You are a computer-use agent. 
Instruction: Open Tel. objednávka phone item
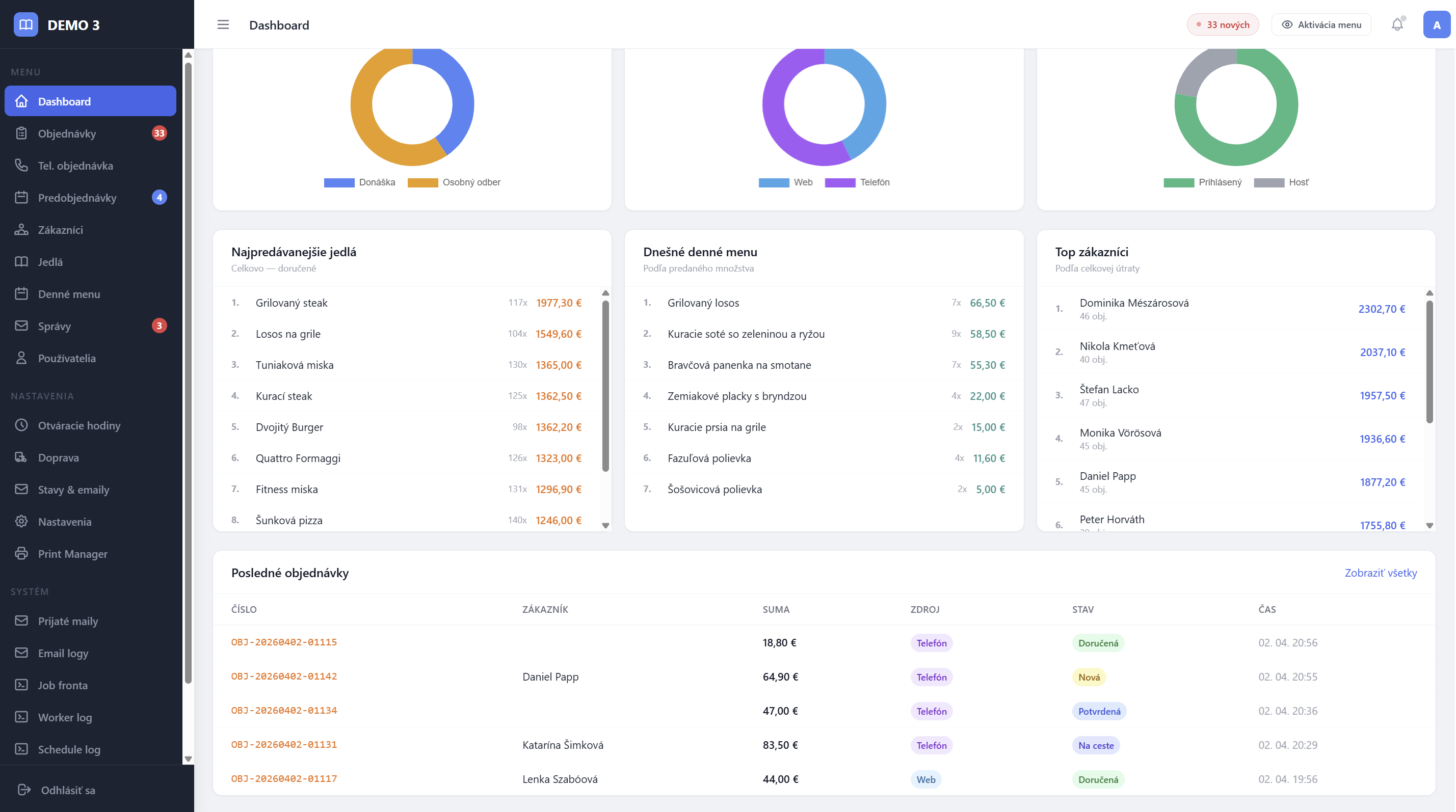tap(75, 166)
